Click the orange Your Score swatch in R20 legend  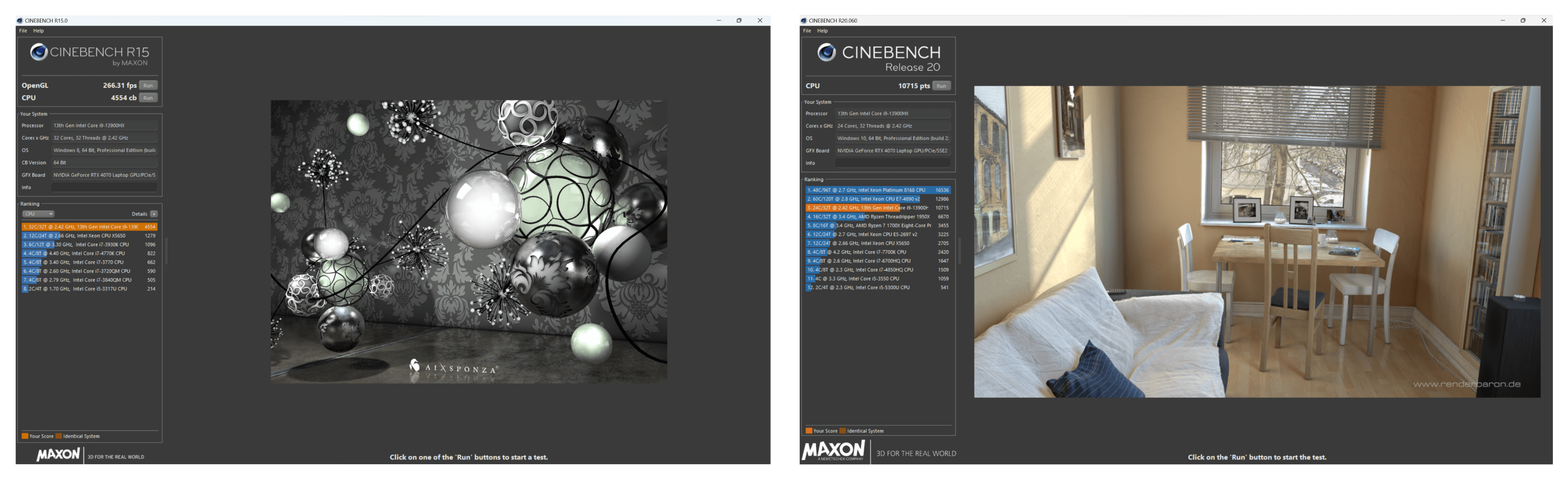[809, 430]
